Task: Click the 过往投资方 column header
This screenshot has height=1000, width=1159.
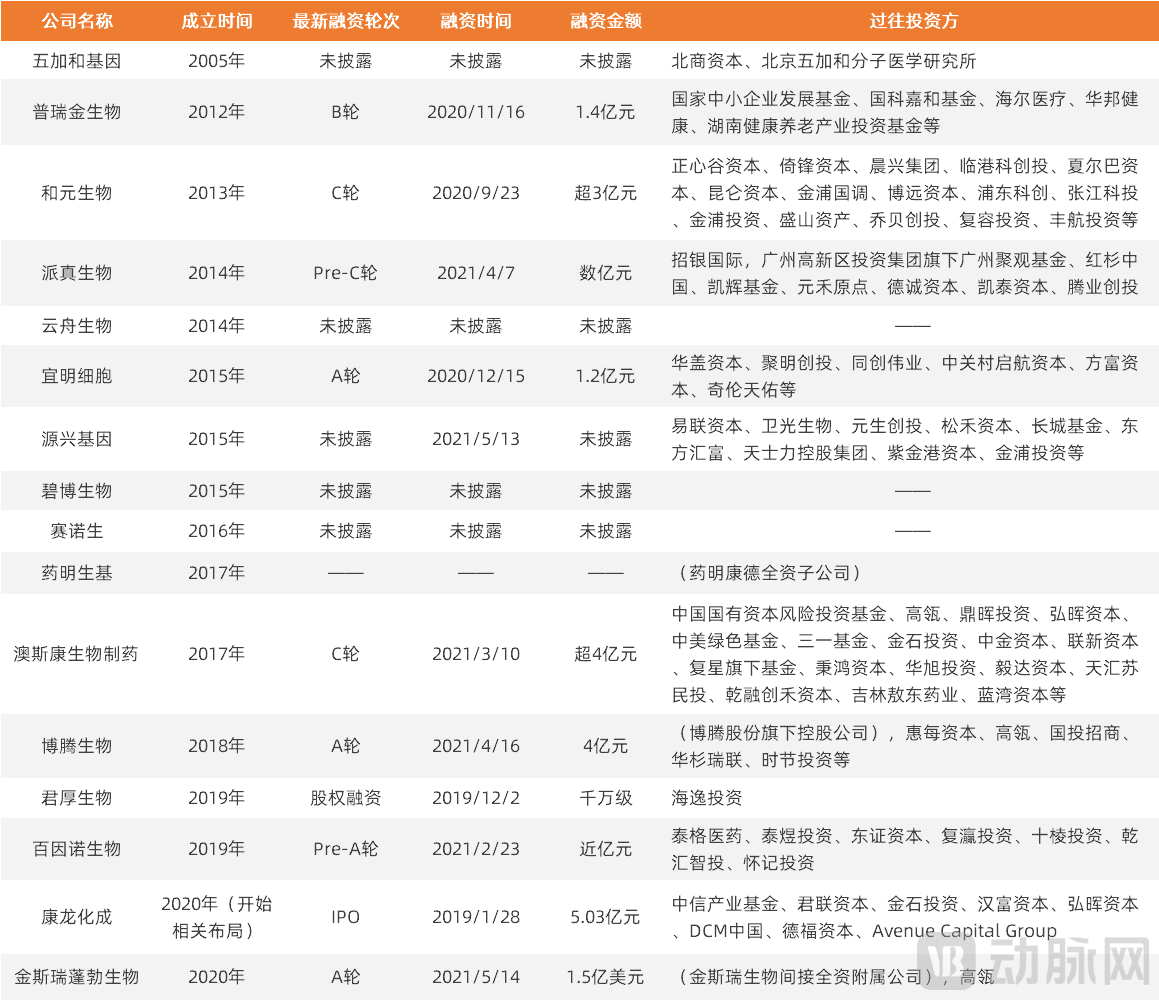Action: point(914,21)
